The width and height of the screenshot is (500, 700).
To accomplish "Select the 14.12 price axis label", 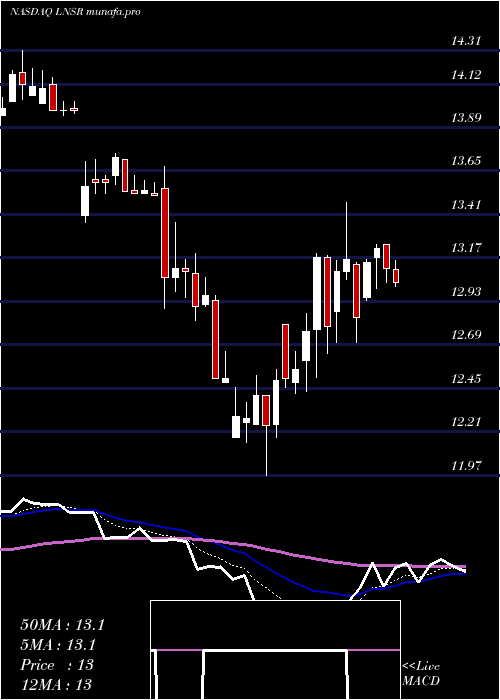I will pyautogui.click(x=466, y=75).
